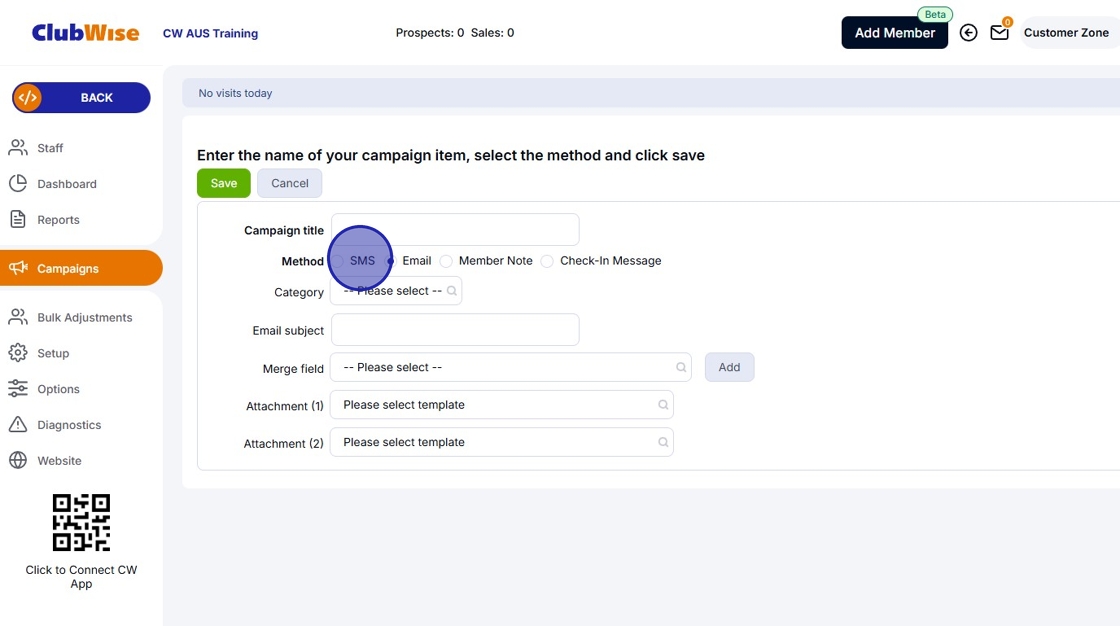Cancel the campaign creation
Viewport: 1120px width, 626px height.
coord(289,183)
